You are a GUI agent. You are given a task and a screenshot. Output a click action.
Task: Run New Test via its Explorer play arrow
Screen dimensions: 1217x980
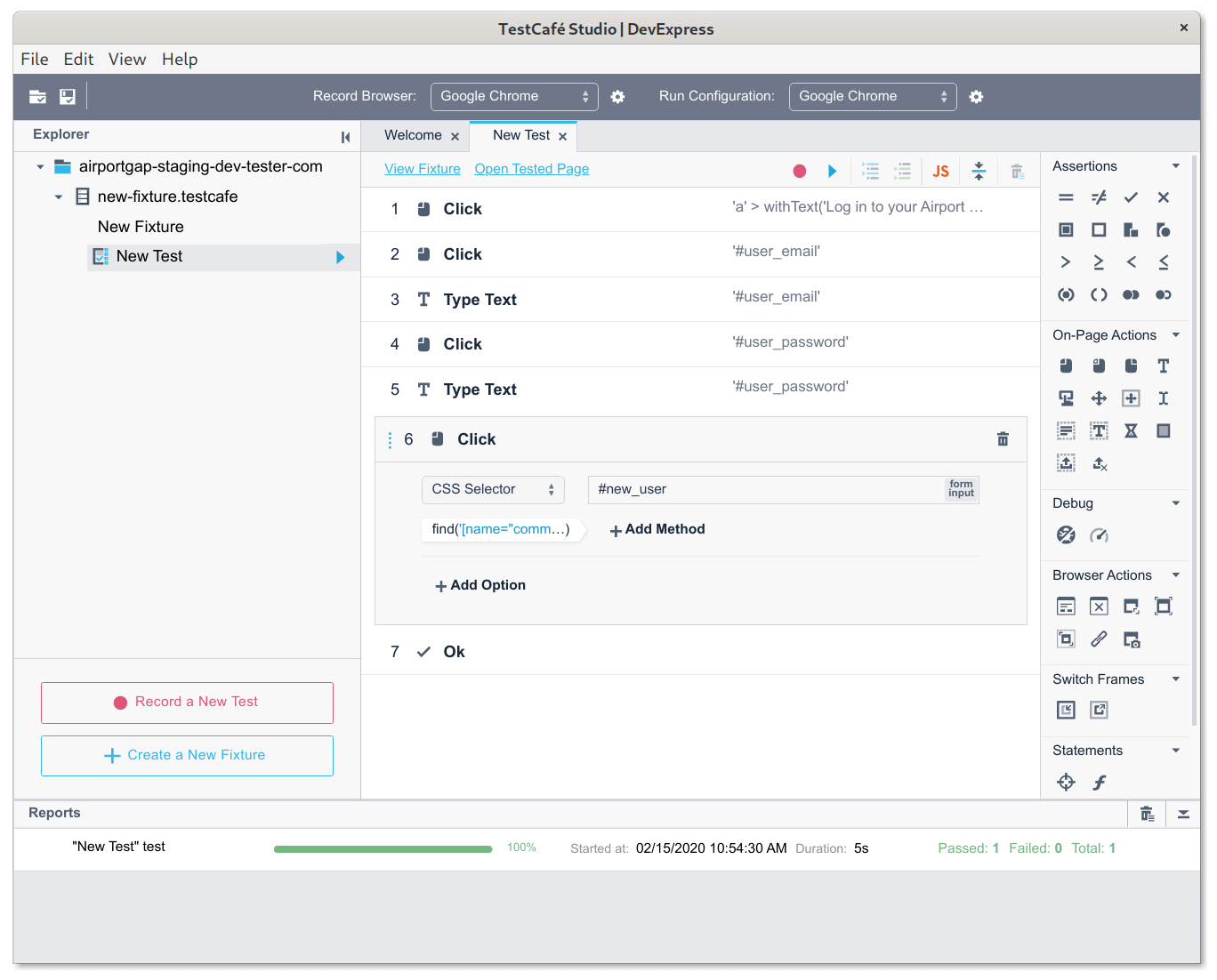340,257
